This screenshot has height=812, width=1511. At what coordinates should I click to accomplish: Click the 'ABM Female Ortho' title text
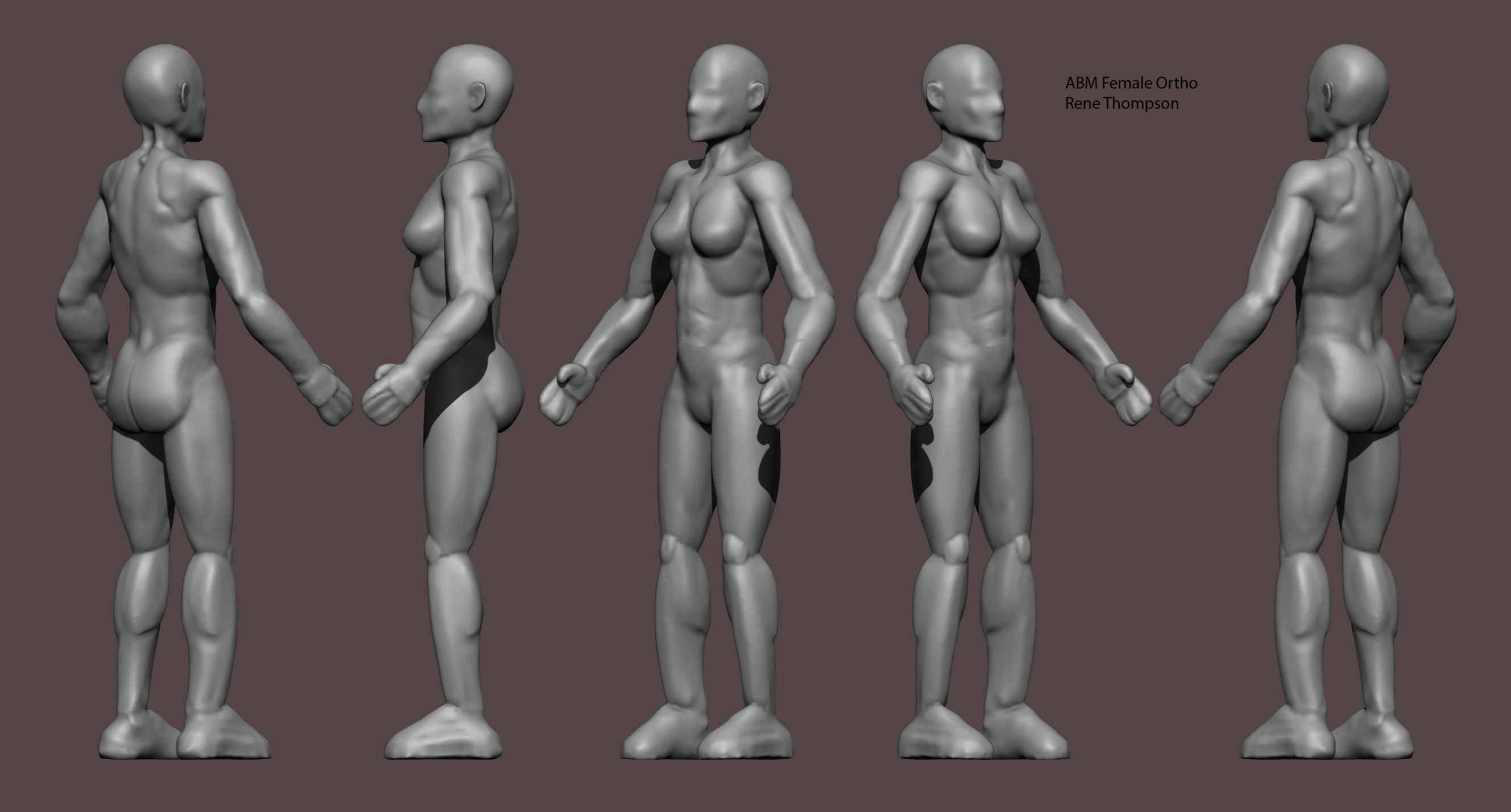(x=1132, y=84)
